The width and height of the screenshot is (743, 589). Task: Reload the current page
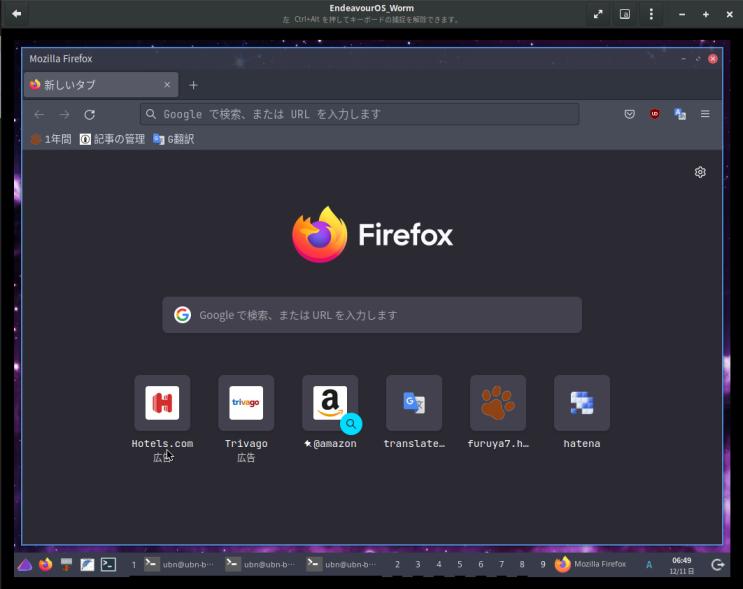pos(90,114)
